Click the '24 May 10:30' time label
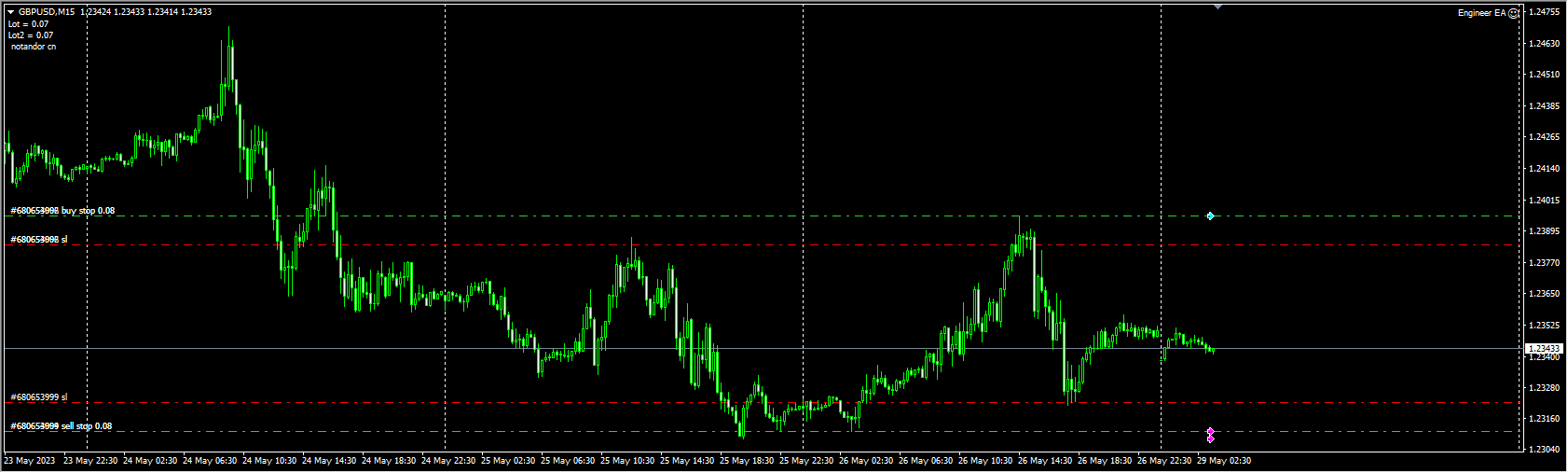The height and width of the screenshot is (473, 1568). (x=269, y=461)
